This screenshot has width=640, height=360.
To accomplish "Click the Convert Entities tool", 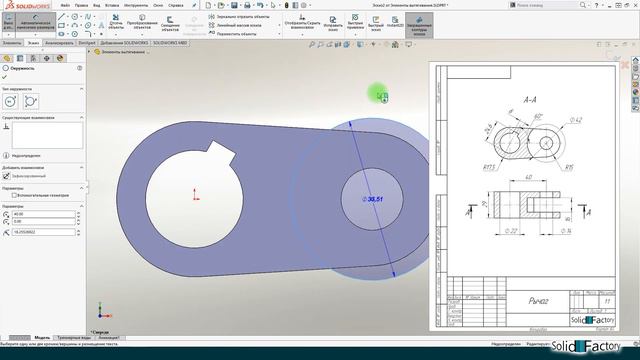I will click(142, 22).
